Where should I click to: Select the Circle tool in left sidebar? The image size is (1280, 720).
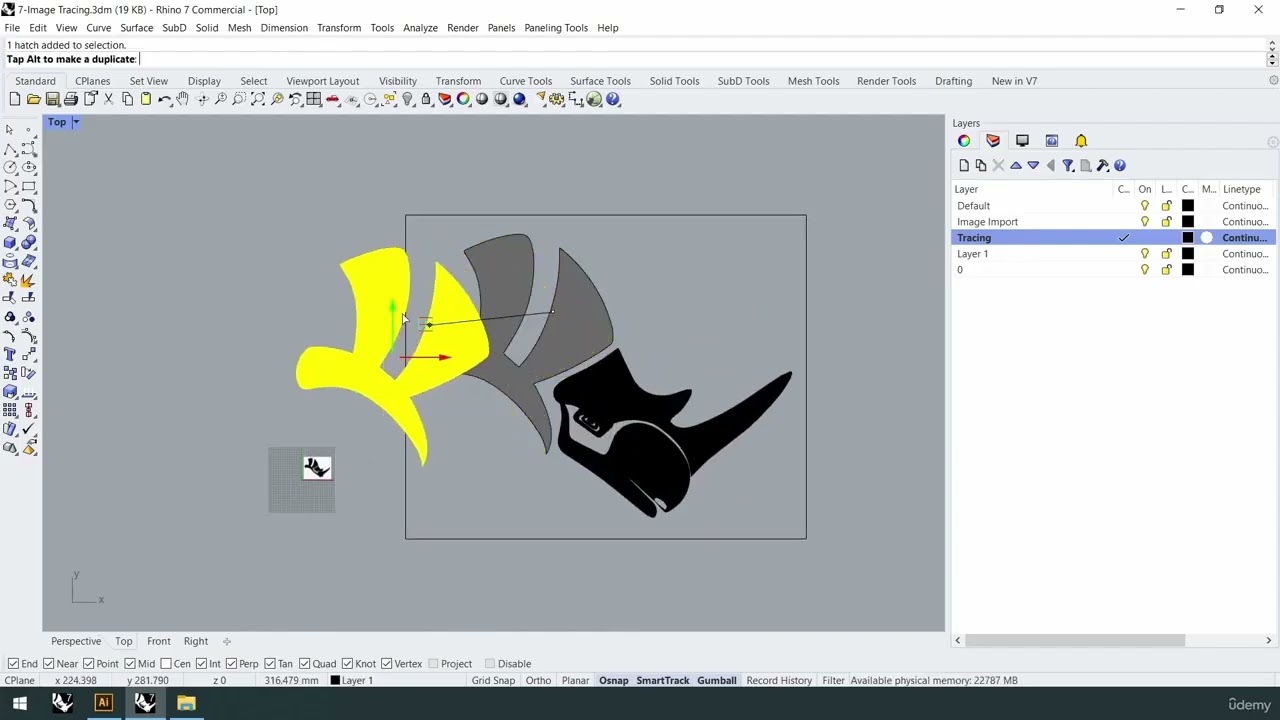pos(10,167)
